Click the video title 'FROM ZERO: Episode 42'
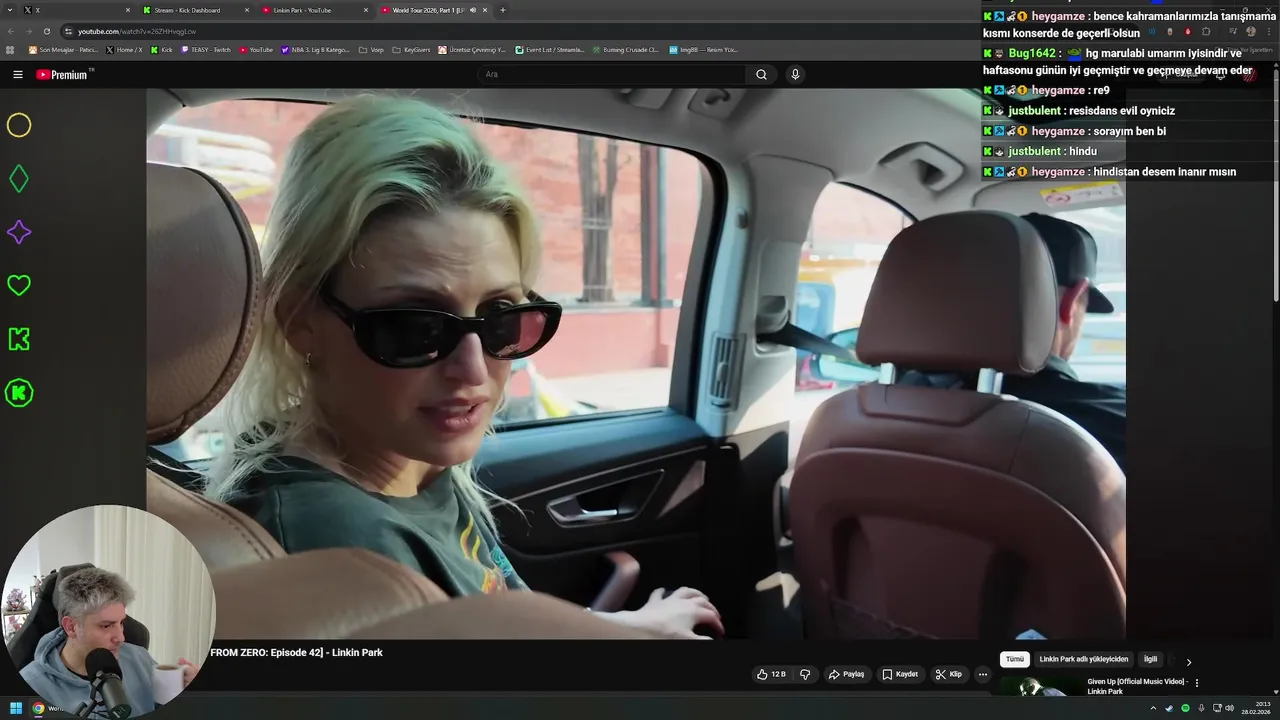Viewport: 1280px width, 720px height. tap(296, 652)
